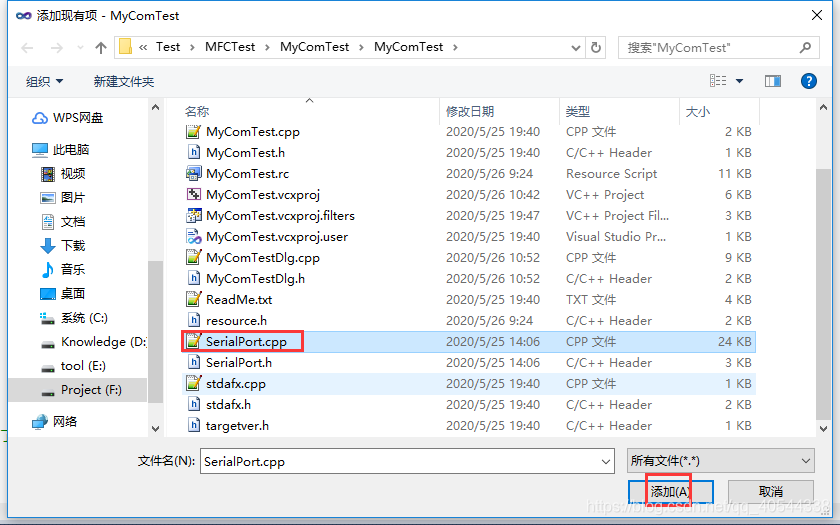This screenshot has height=525, width=840.
Task: Click the MyComTest.vcxproj.filters icon
Action: tap(193, 215)
